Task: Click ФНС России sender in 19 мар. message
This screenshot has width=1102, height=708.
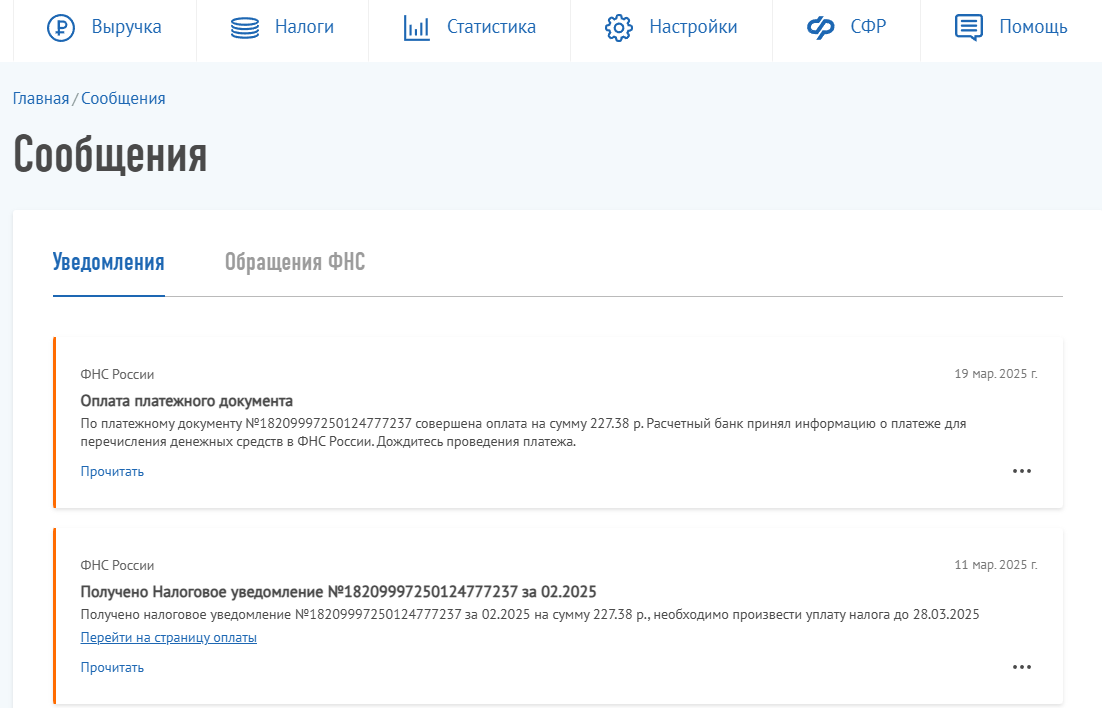Action: pyautogui.click(x=117, y=375)
